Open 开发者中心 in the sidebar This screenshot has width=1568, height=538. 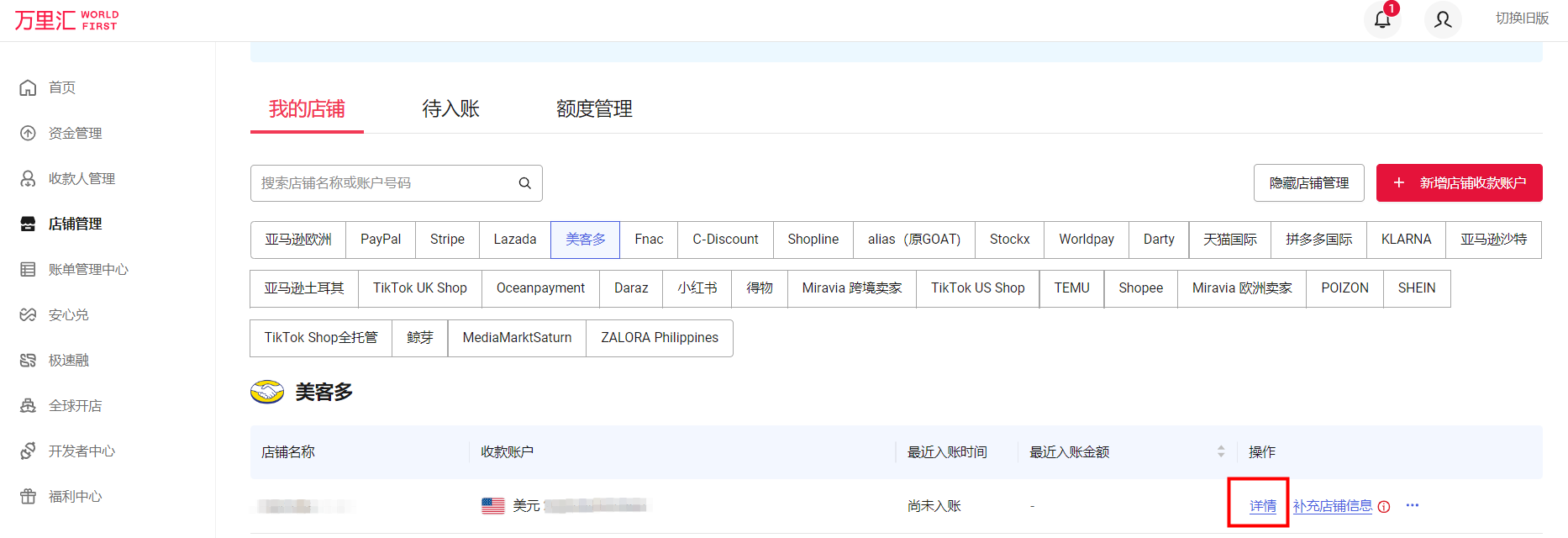pyautogui.click(x=82, y=451)
